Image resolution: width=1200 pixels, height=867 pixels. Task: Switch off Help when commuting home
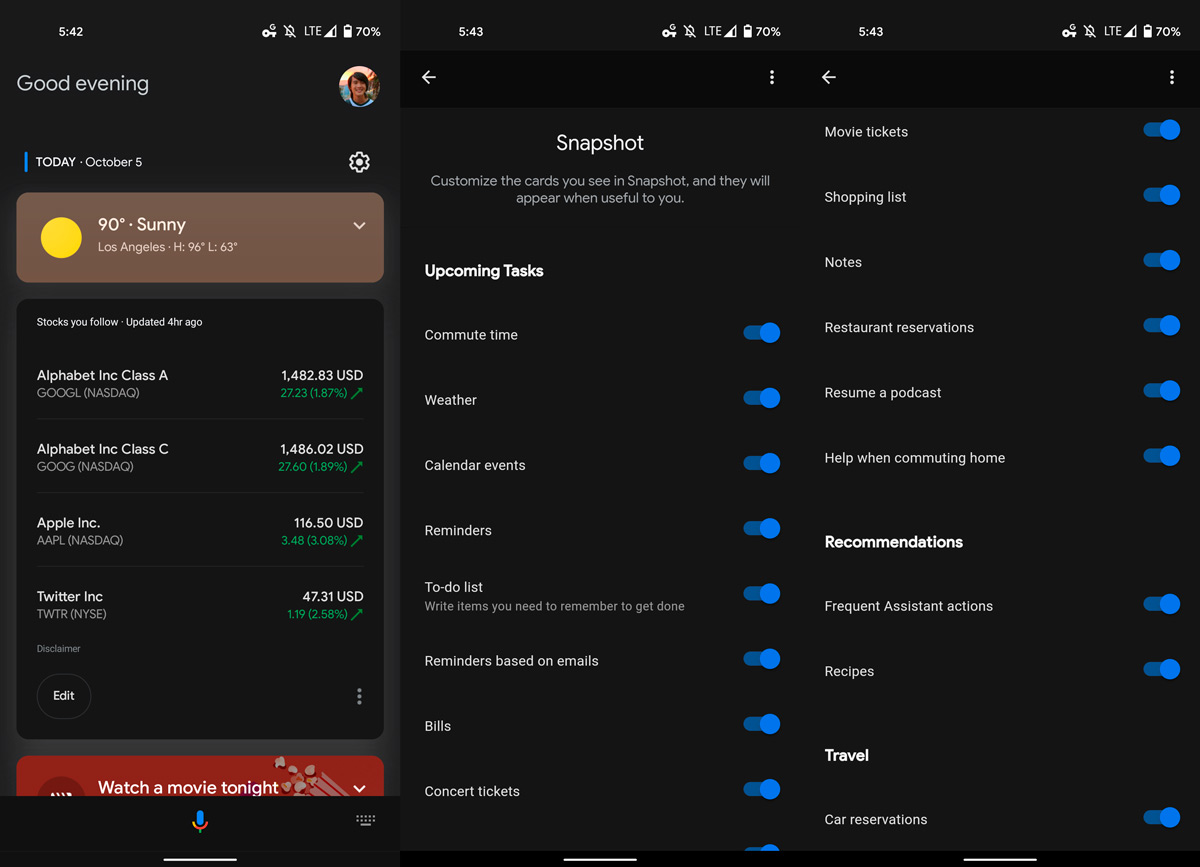point(1162,456)
